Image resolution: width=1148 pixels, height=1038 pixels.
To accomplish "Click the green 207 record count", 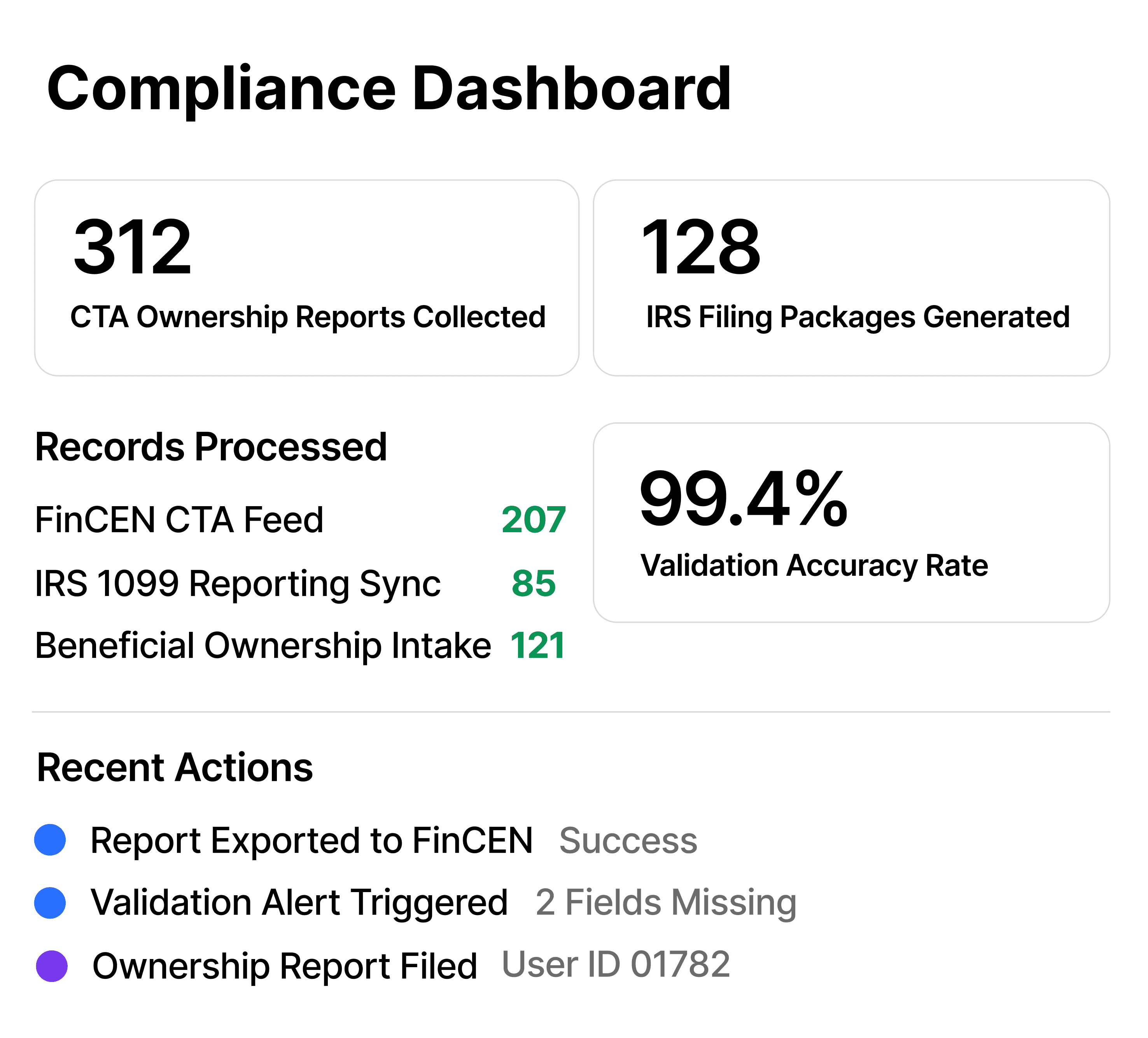I will 534,519.
